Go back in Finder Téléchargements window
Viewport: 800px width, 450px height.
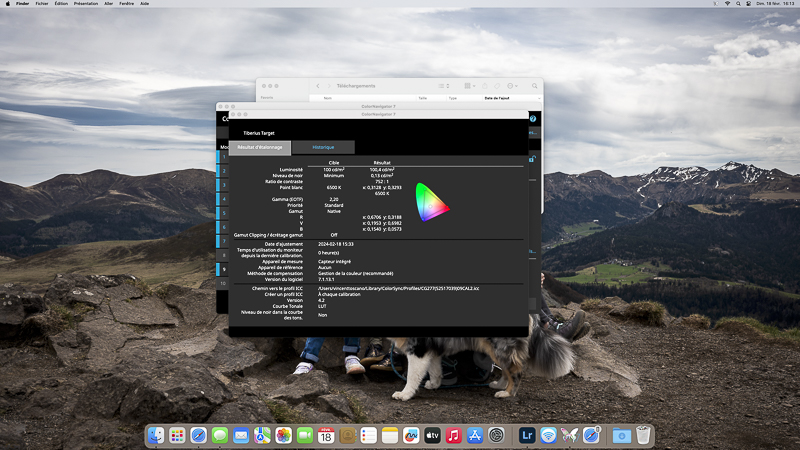pyautogui.click(x=318, y=87)
